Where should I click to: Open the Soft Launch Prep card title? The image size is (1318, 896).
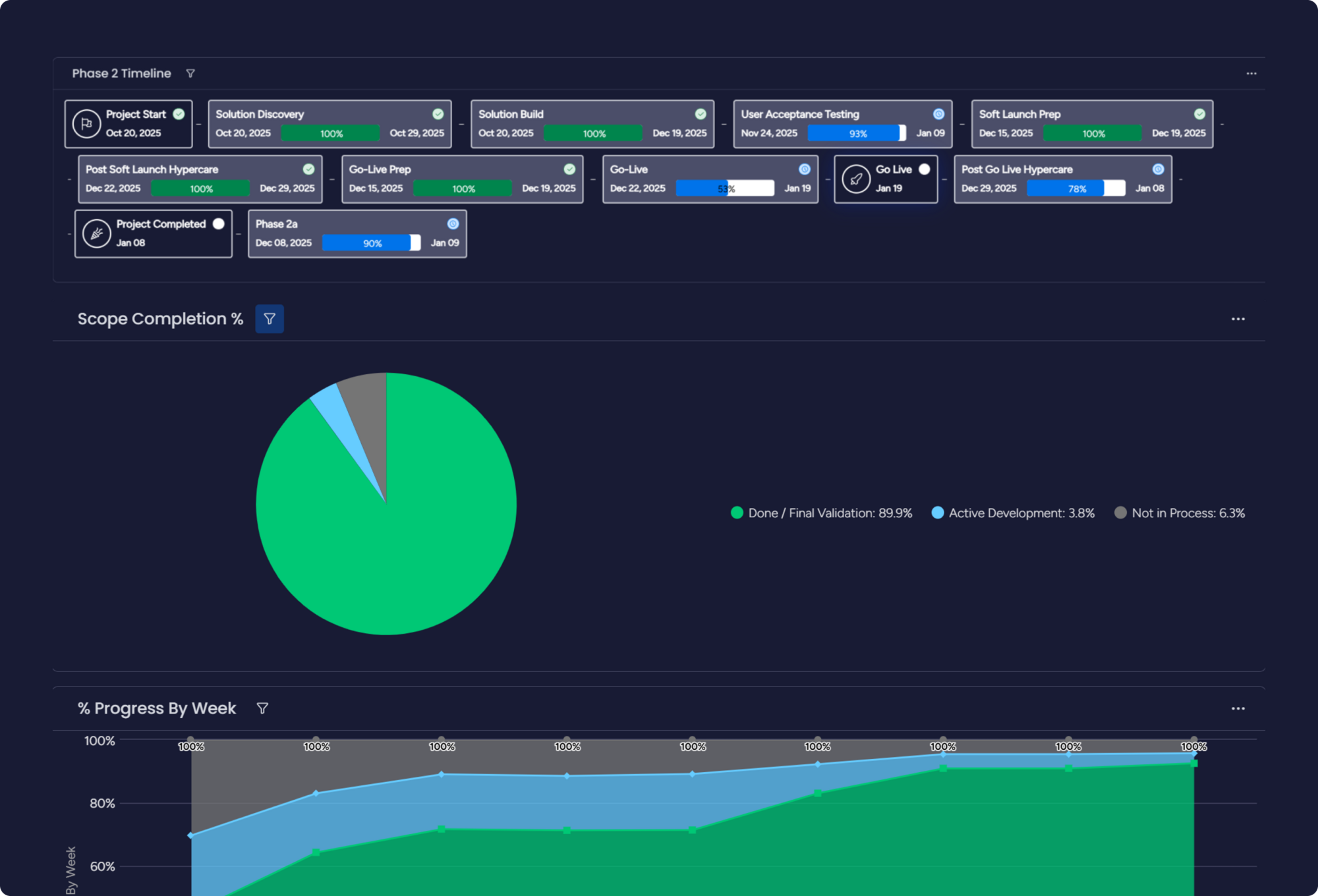coord(1019,114)
